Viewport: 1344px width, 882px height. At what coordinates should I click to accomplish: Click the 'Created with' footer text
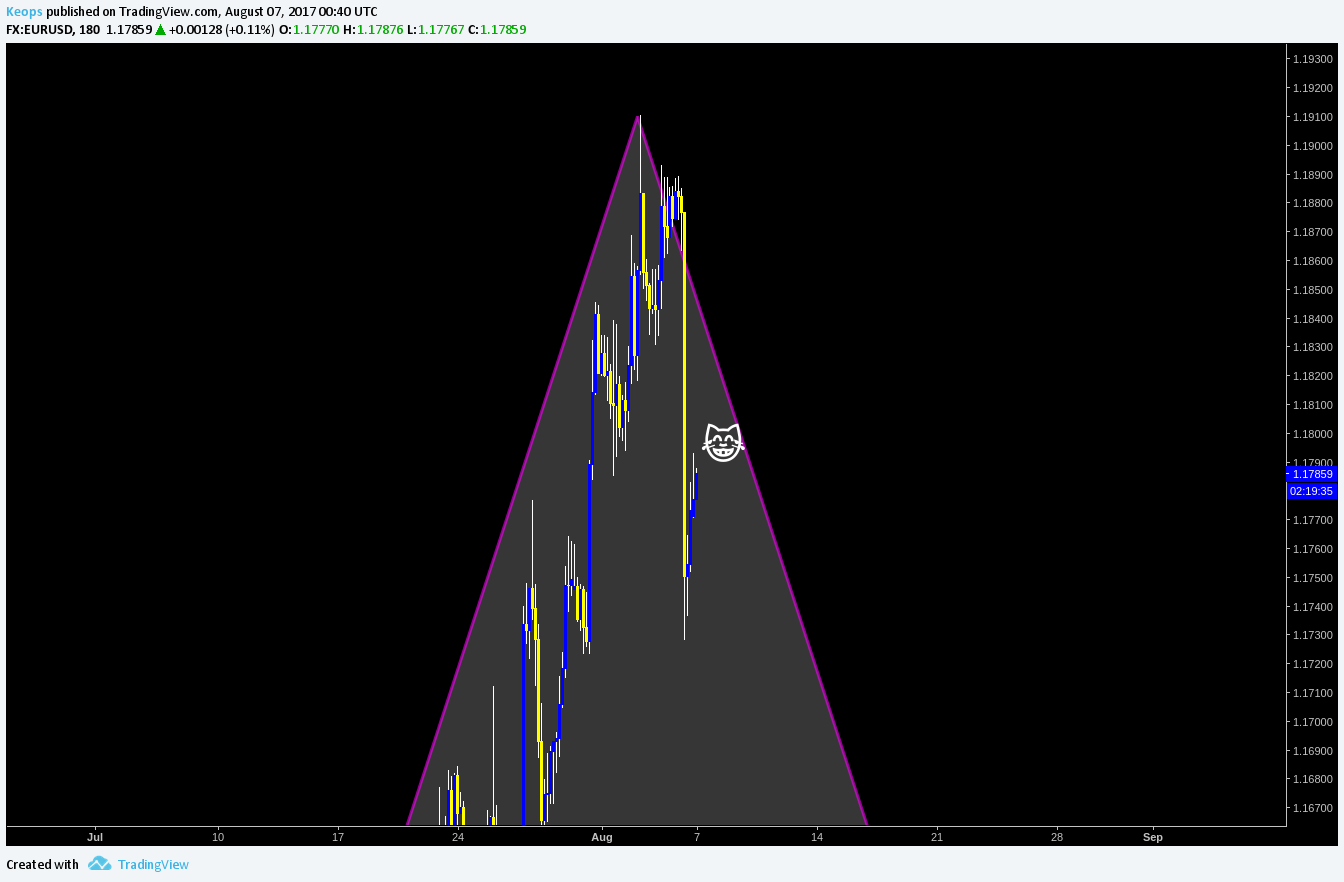(x=42, y=864)
